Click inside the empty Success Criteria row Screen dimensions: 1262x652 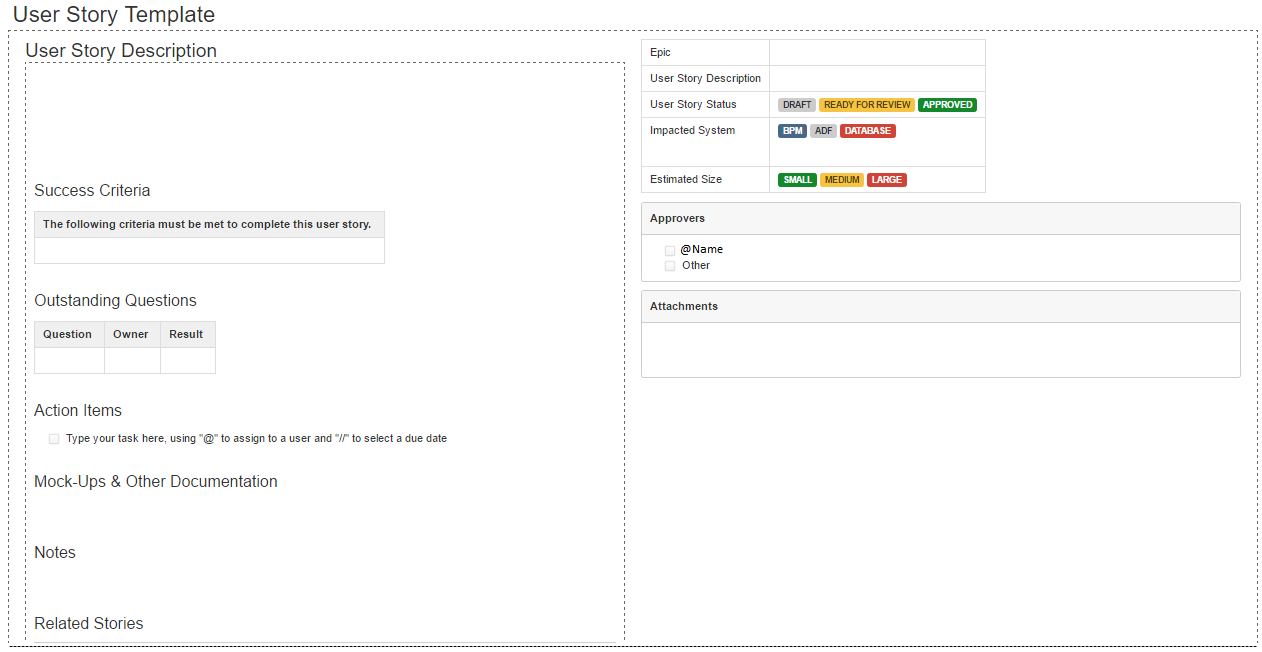pos(209,250)
